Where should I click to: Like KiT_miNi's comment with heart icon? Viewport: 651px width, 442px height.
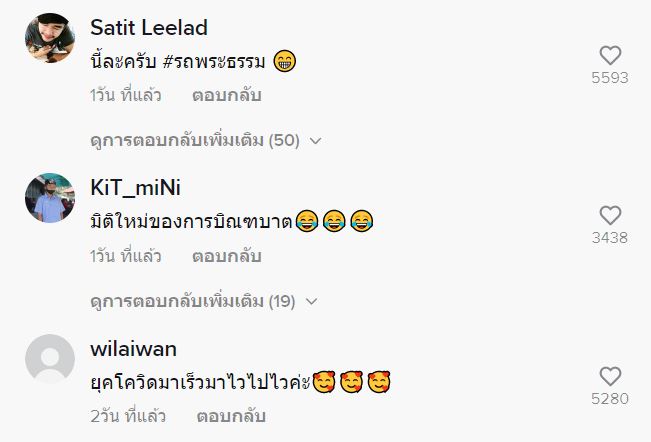point(610,215)
